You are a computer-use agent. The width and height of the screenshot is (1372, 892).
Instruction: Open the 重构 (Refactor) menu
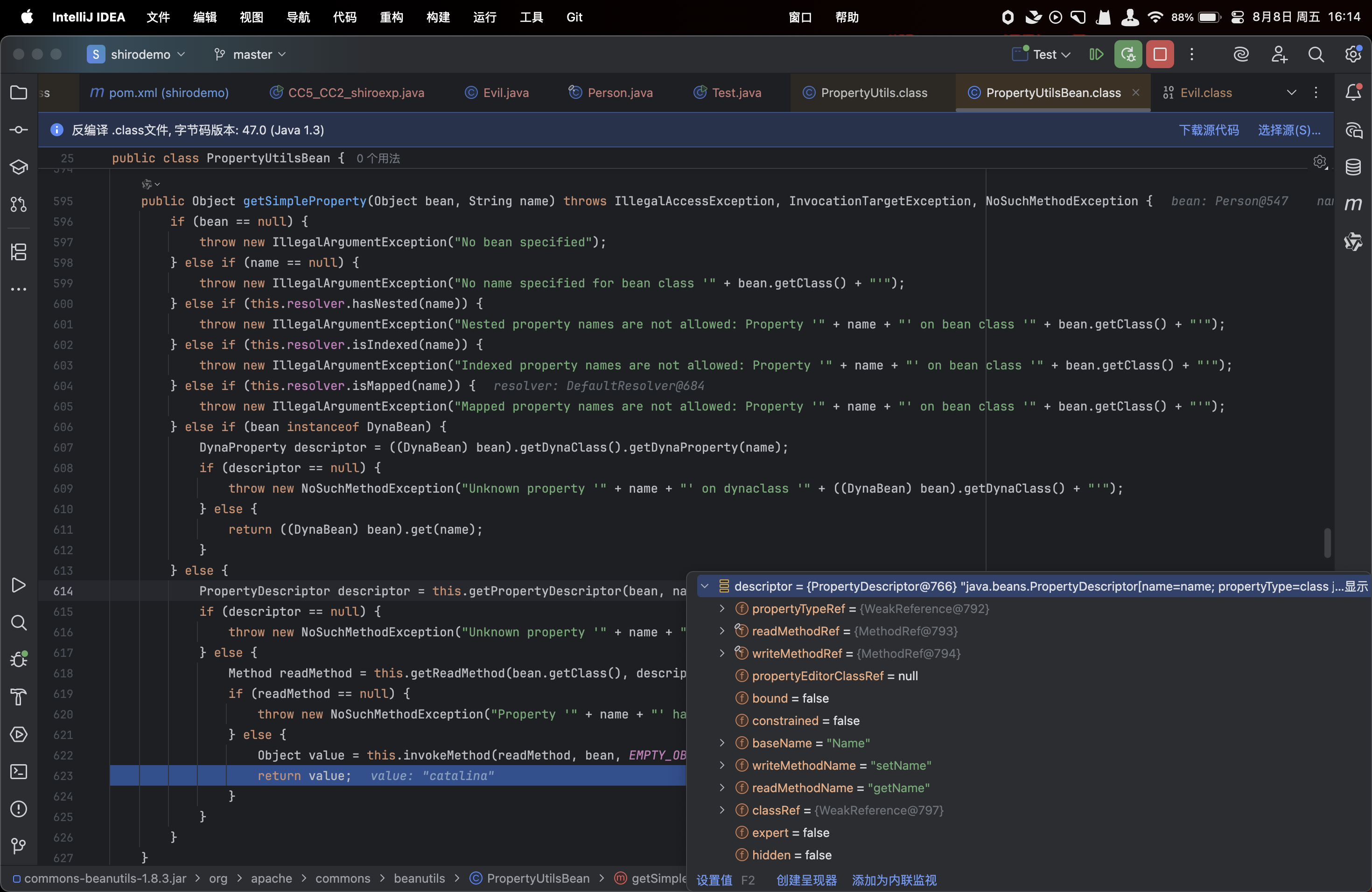391,17
